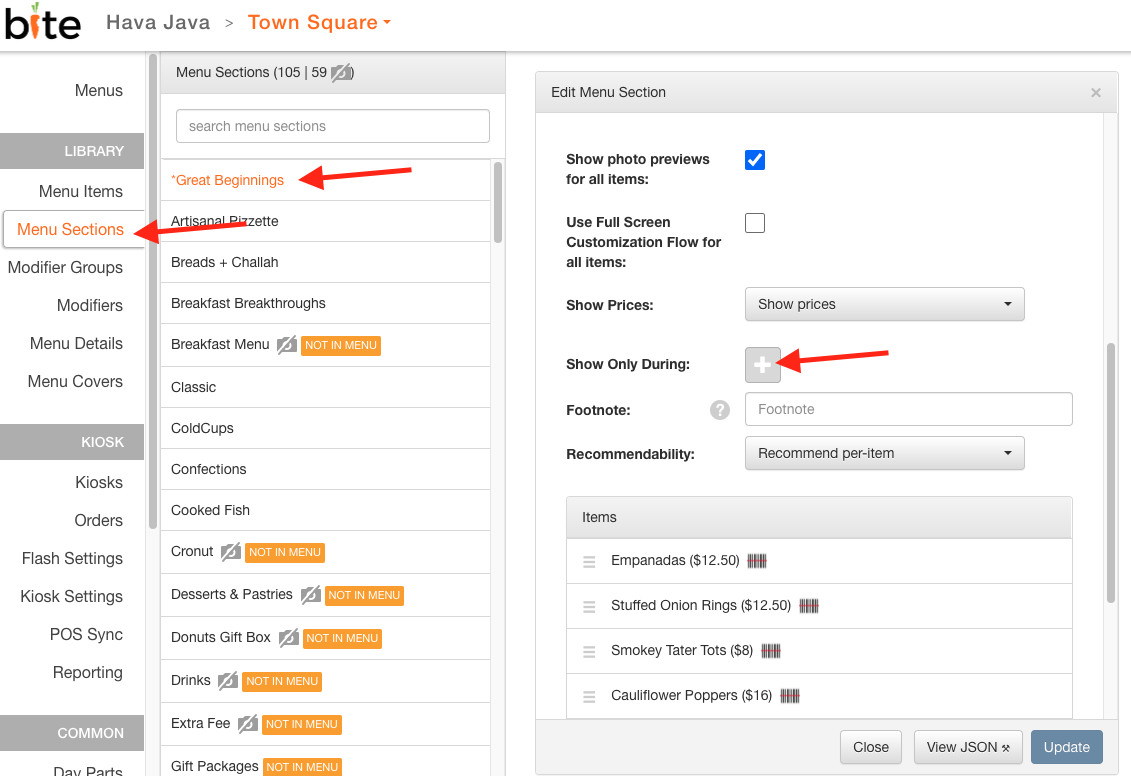Open the Show Prices dropdown
The width and height of the screenshot is (1131, 776).
[884, 304]
